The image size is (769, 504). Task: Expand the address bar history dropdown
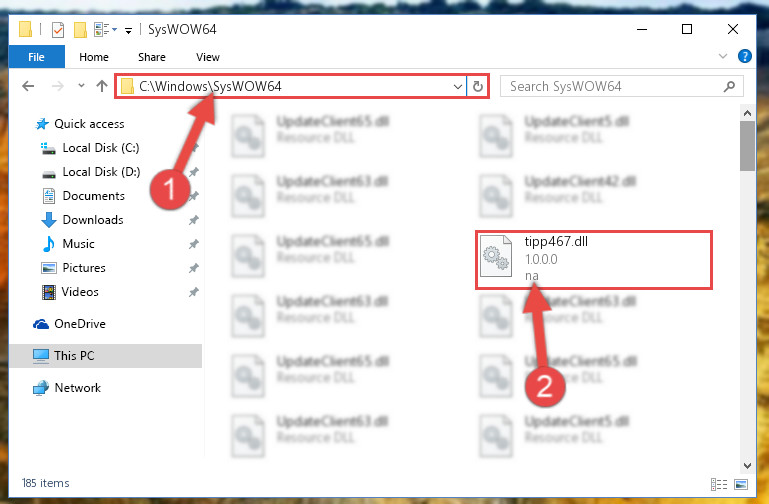458,87
